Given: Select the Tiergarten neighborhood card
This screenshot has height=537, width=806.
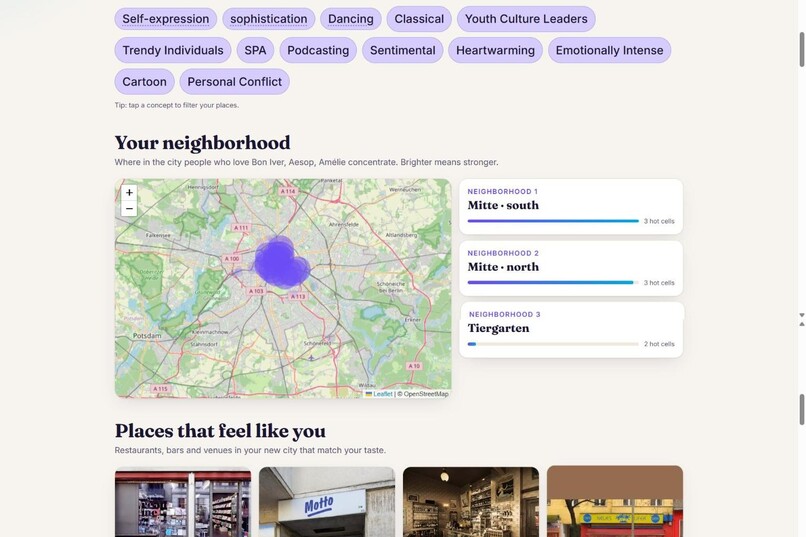Looking at the screenshot, I should (x=571, y=330).
